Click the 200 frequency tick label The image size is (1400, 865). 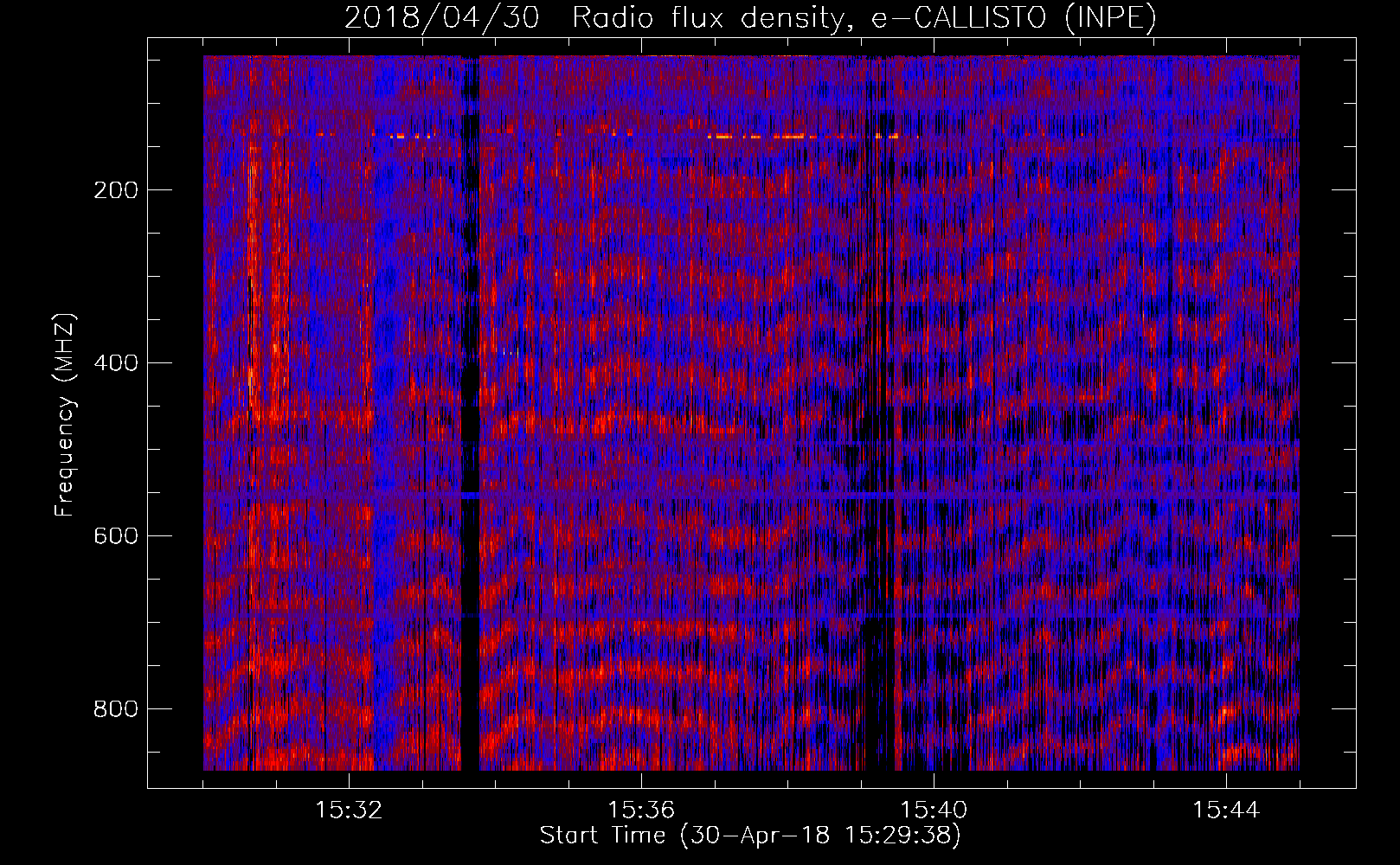click(115, 189)
